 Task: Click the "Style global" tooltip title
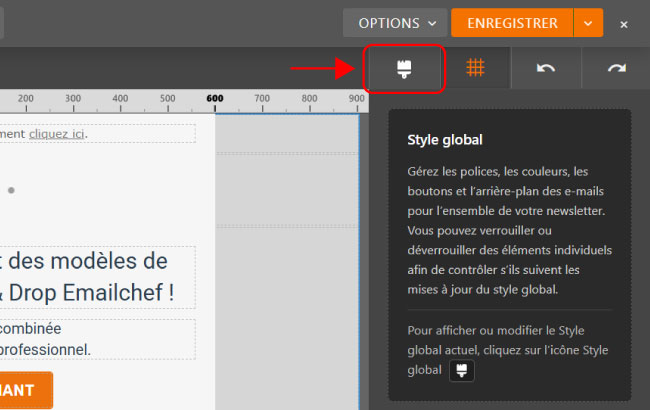pyautogui.click(x=445, y=140)
